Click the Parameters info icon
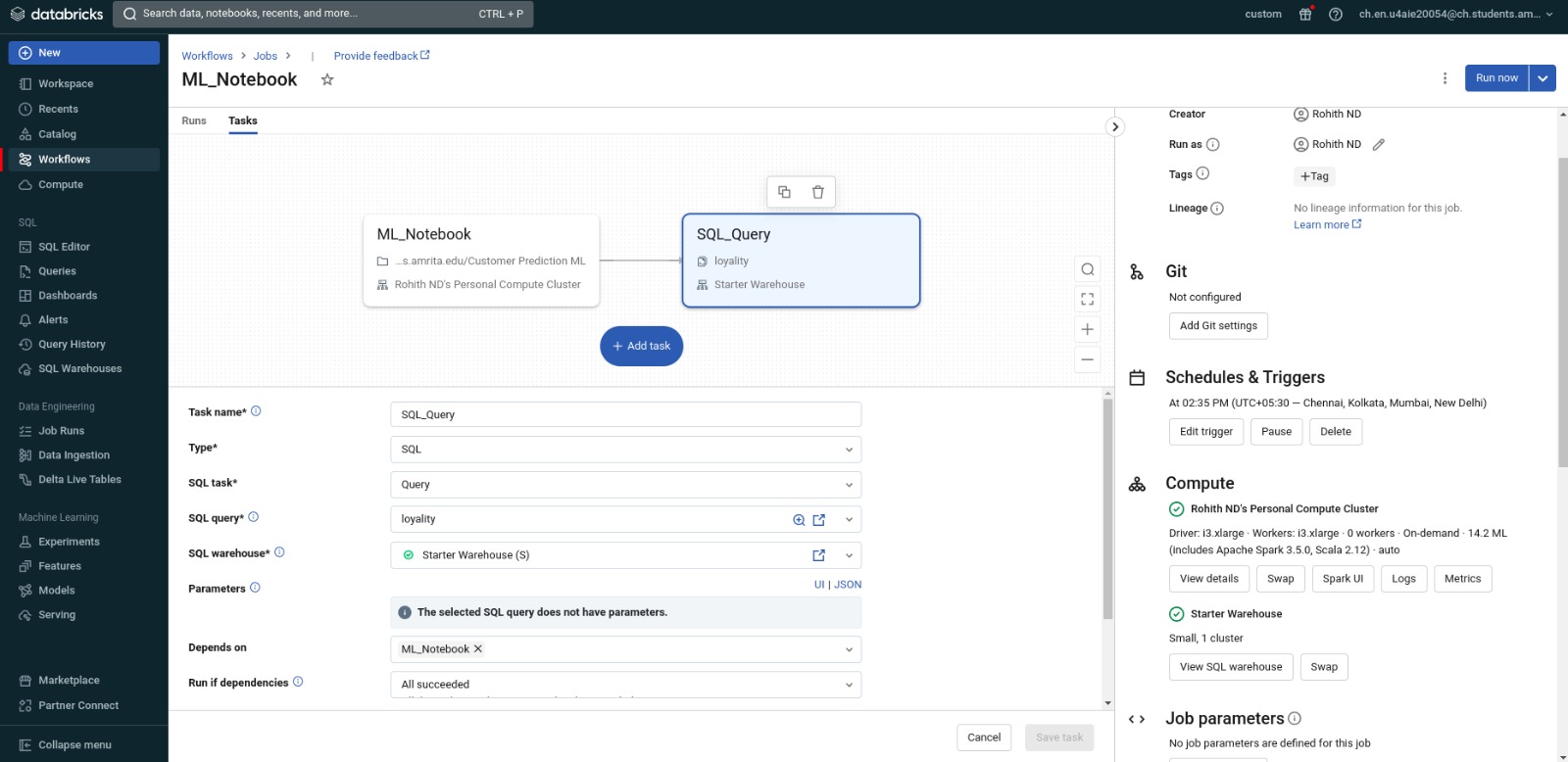This screenshot has height=762, width=1568. [x=255, y=588]
